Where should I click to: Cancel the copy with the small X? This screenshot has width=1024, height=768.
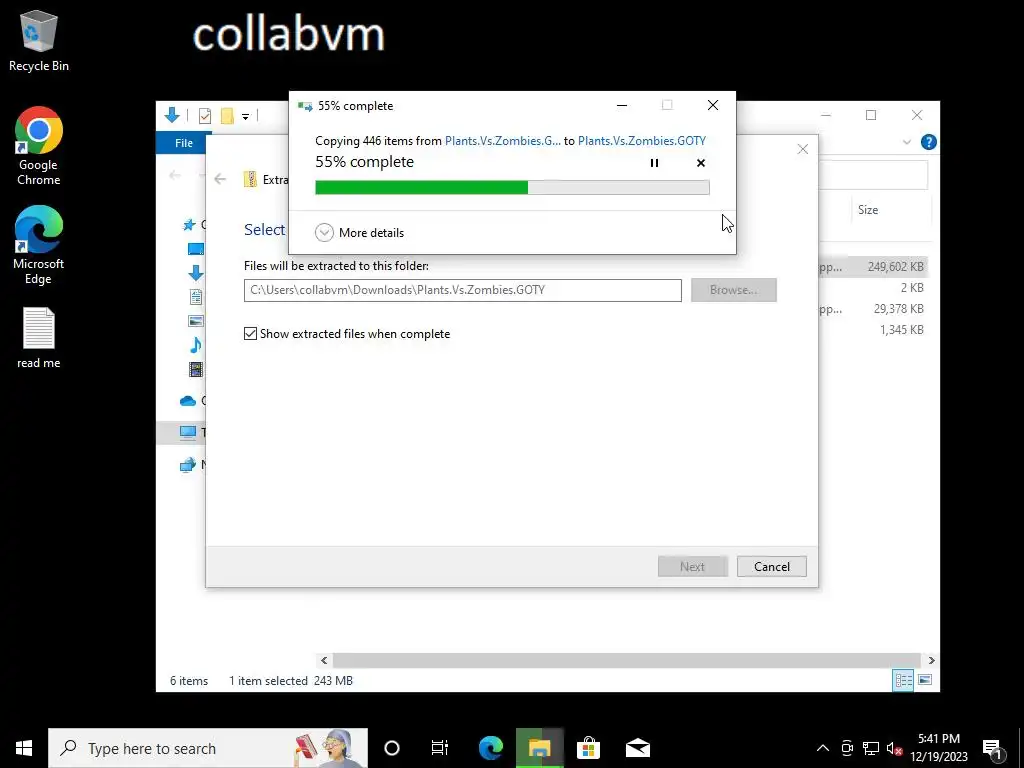[x=701, y=163]
